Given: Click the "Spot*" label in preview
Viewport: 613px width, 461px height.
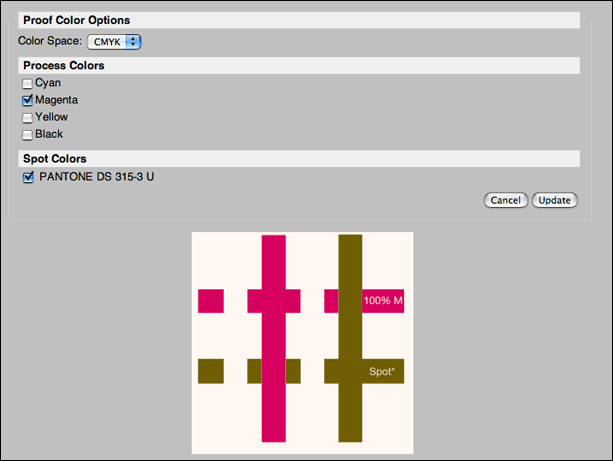Looking at the screenshot, I should point(382,371).
